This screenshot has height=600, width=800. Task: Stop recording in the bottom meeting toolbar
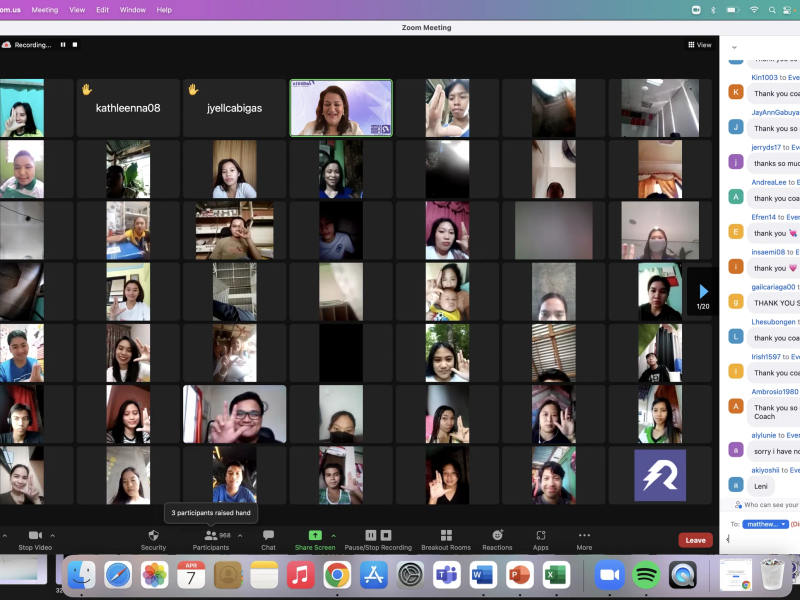(x=386, y=535)
